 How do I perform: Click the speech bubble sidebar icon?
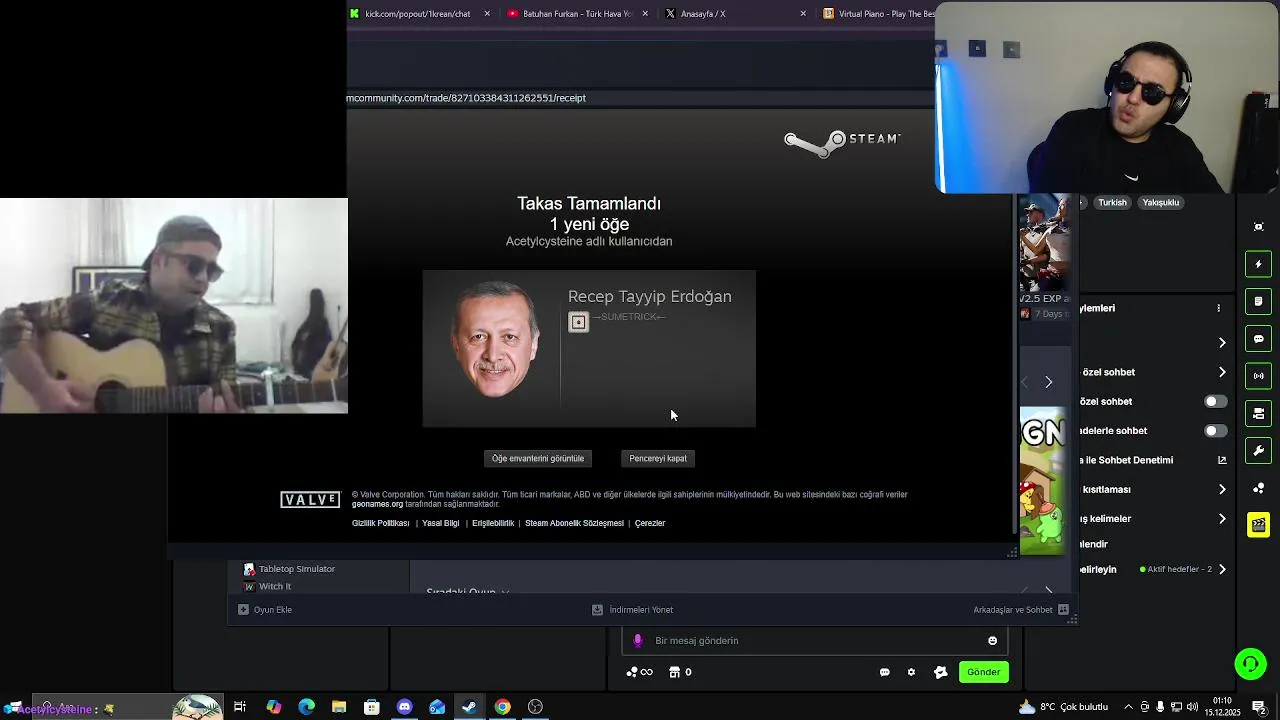click(1259, 339)
